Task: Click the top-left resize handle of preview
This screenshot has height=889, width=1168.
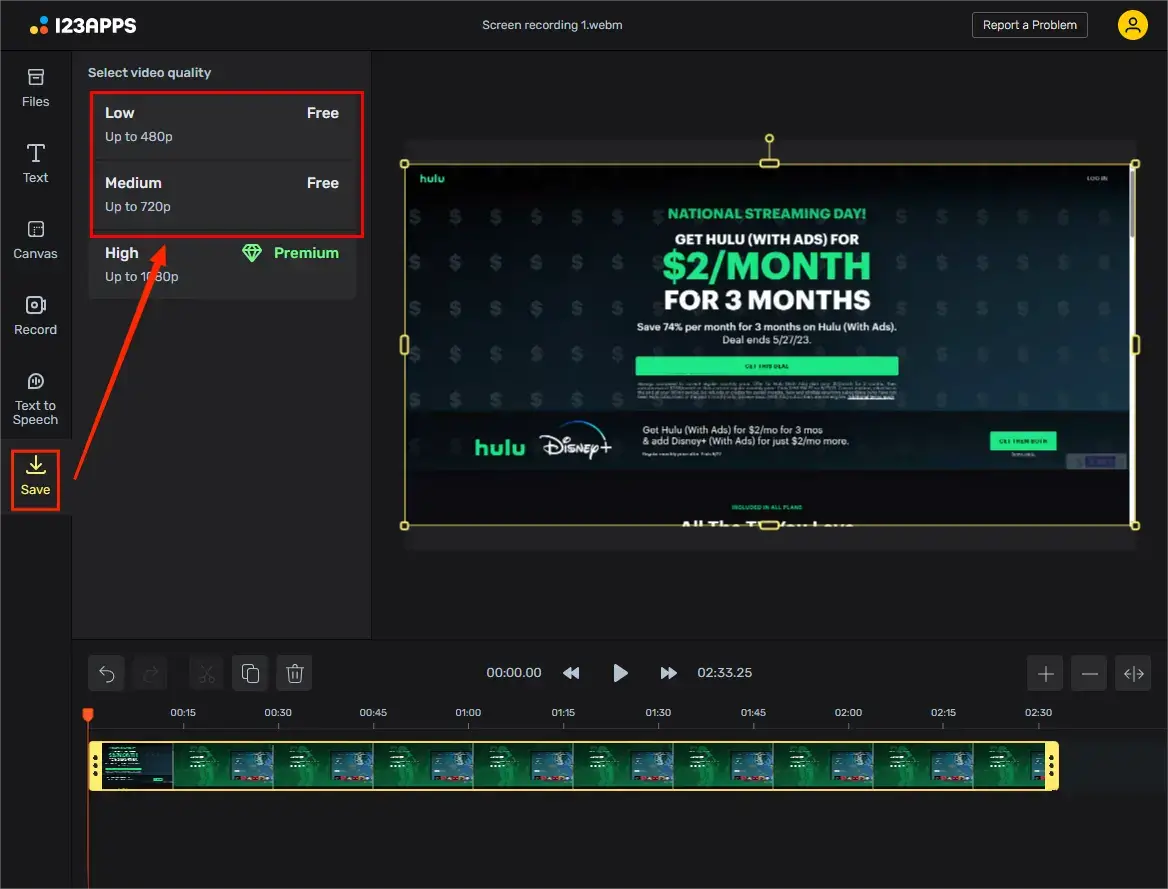Action: pos(404,164)
